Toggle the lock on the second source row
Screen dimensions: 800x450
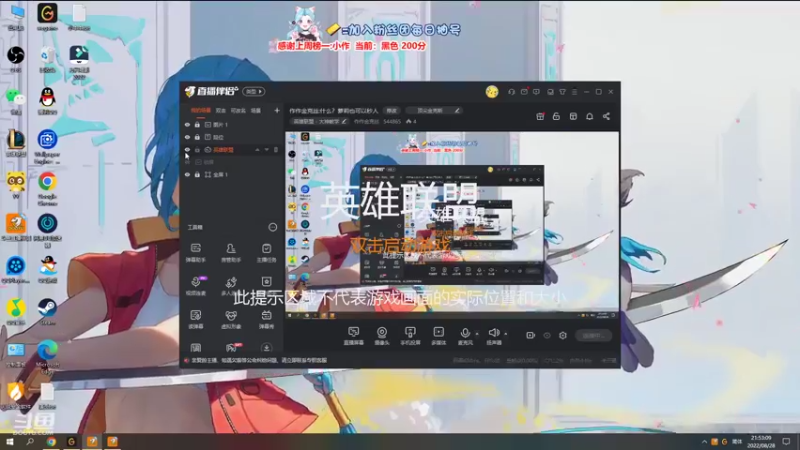click(197, 137)
